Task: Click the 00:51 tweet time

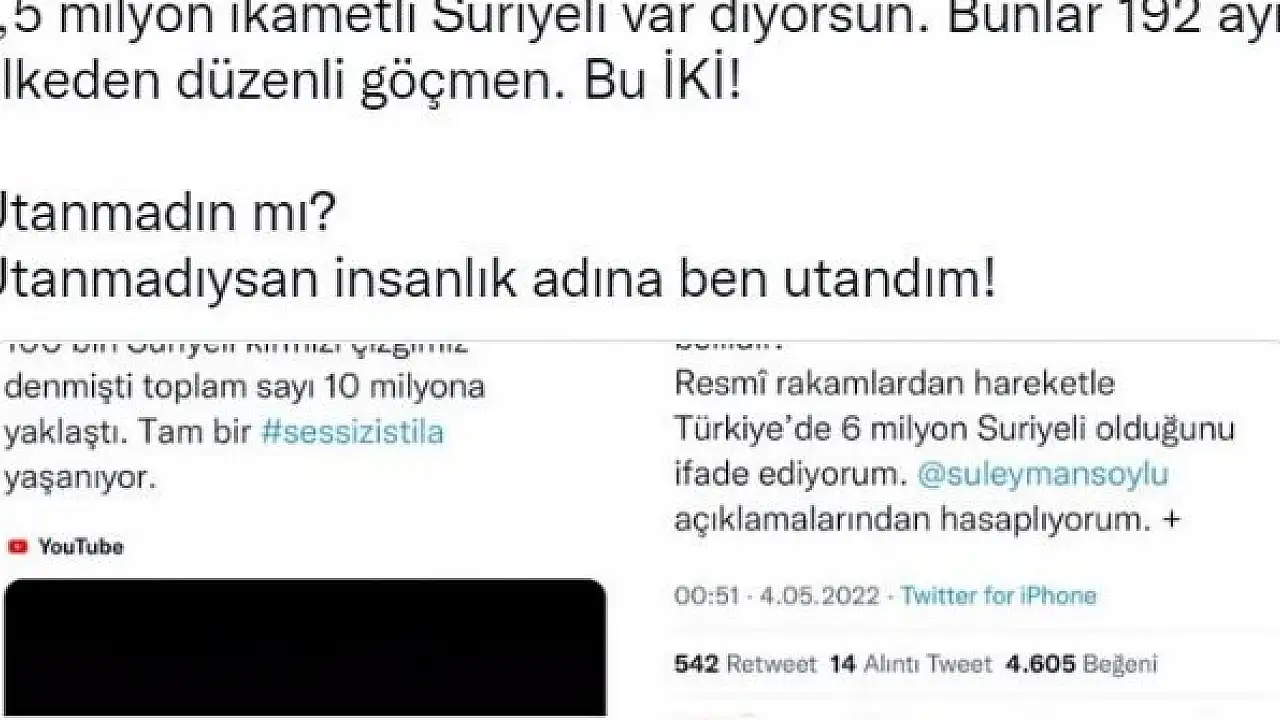Action: [706, 596]
